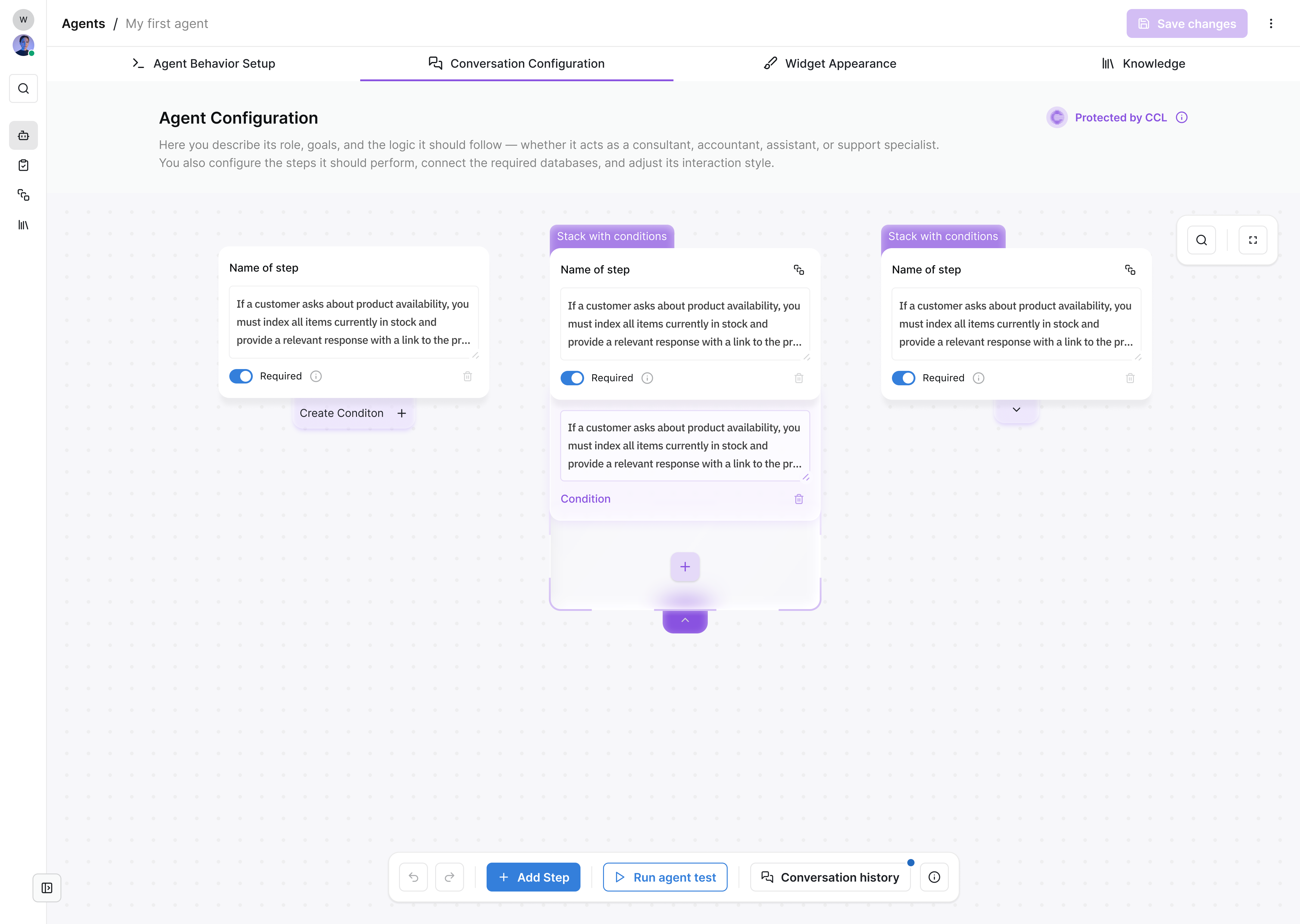
Task: Click Required info icon on left card
Action: click(x=316, y=377)
